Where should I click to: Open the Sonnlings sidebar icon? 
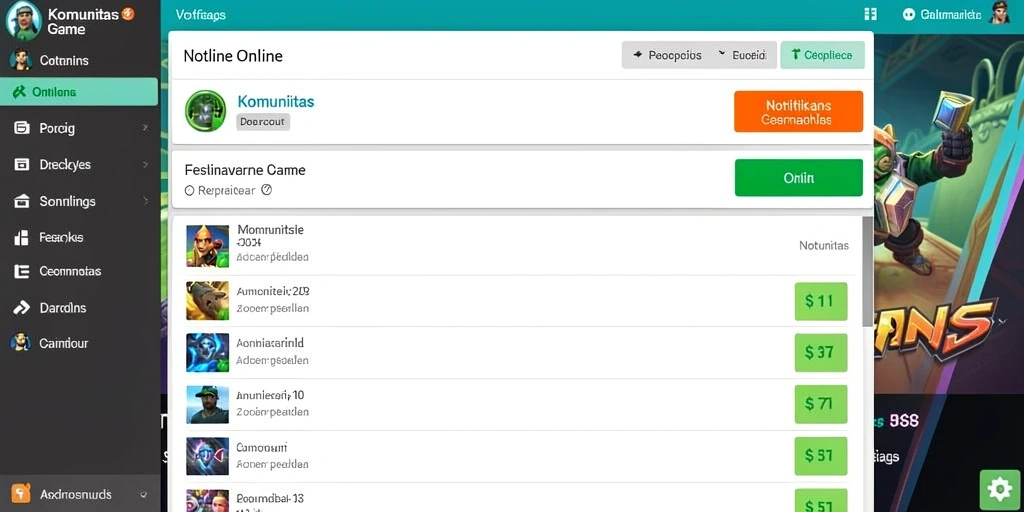click(x=22, y=201)
